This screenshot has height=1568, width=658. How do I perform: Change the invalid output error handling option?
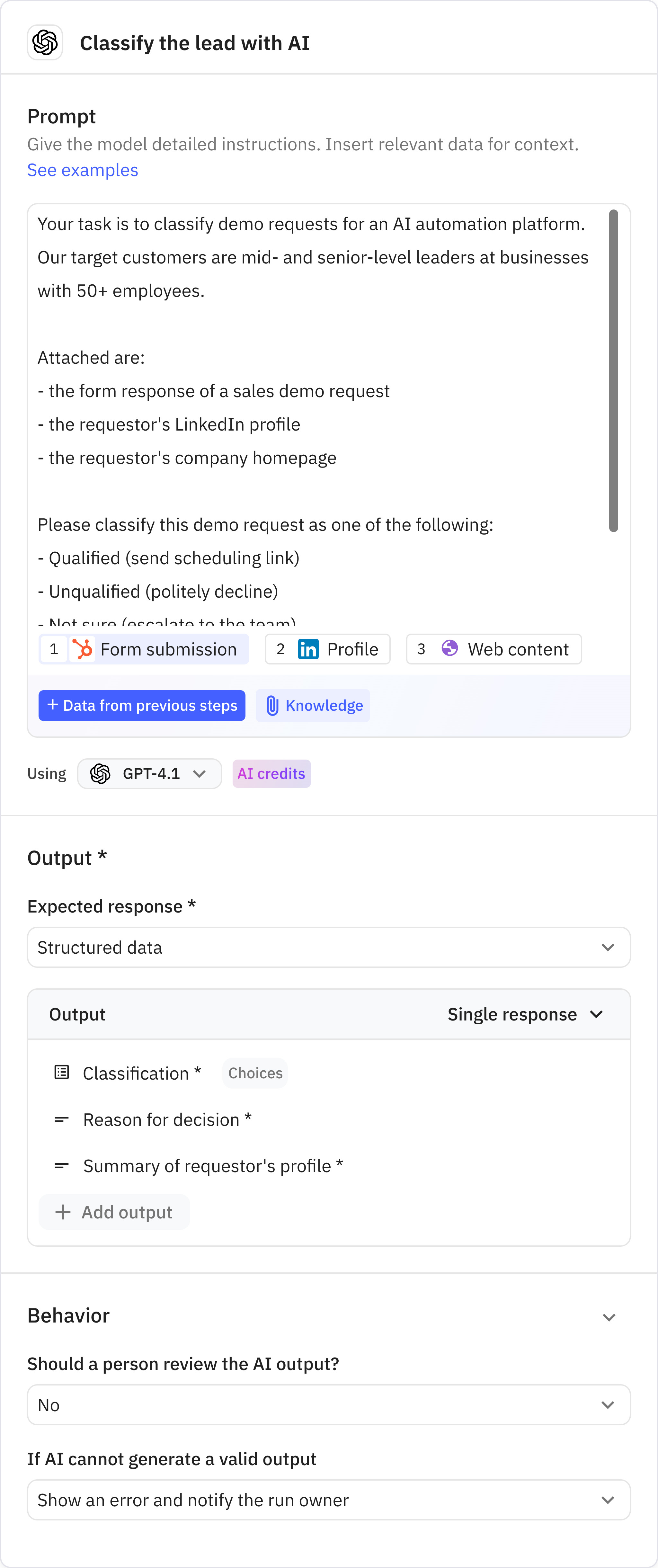coord(329,1500)
